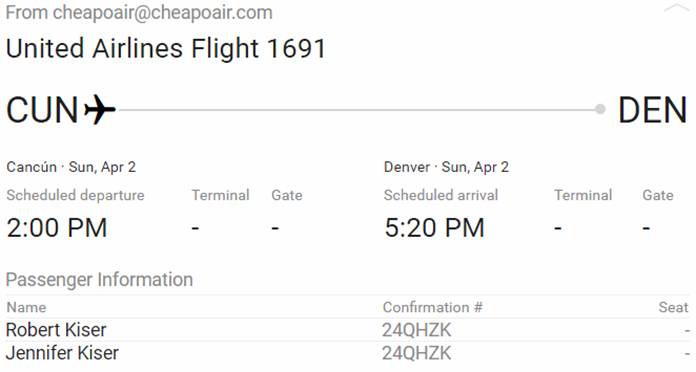The image size is (696, 372).
Task: Select the sender email cheapoair@cheapoair.com
Action: click(x=162, y=12)
